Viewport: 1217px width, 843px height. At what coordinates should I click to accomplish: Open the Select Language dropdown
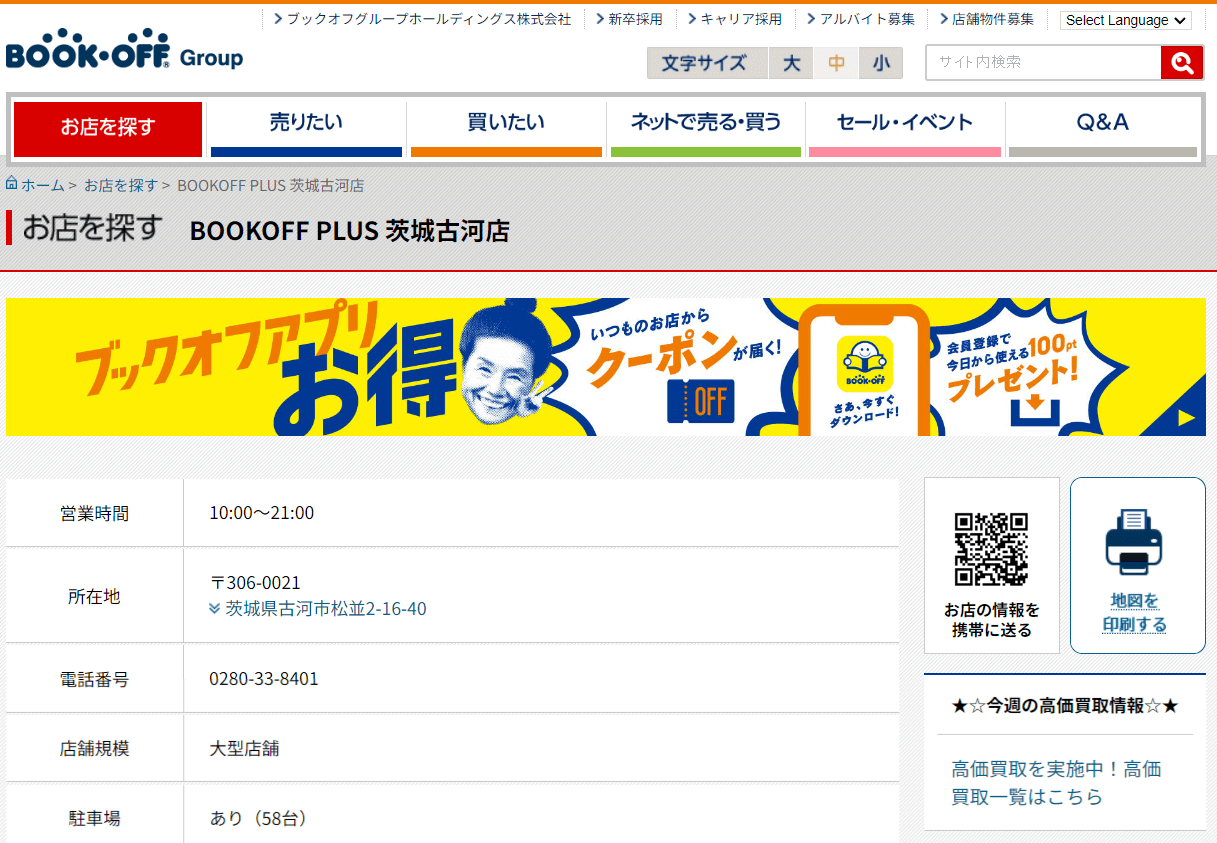pos(1125,20)
